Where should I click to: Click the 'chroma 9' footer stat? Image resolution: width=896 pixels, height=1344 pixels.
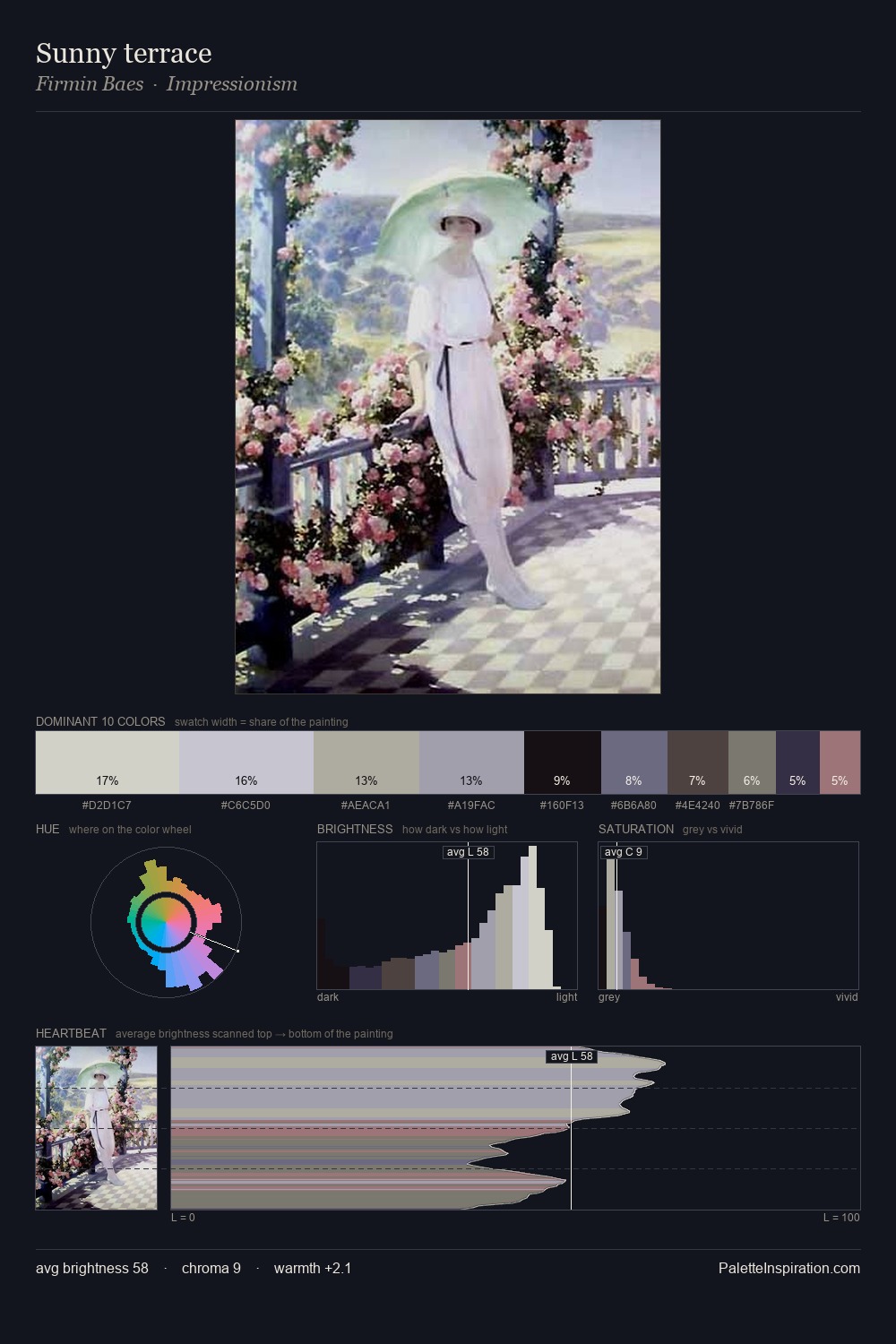pyautogui.click(x=211, y=1268)
